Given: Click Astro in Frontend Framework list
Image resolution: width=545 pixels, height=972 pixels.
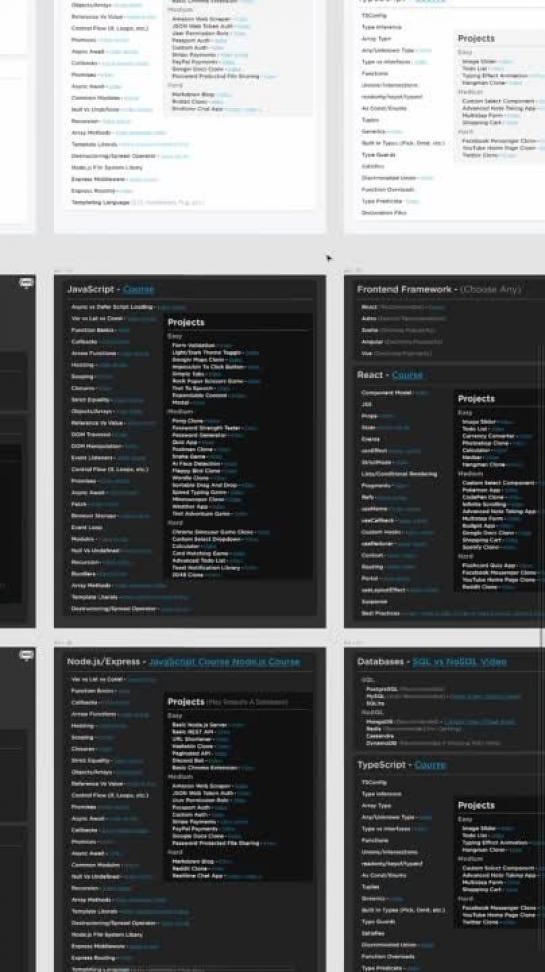Looking at the screenshot, I should click(369, 319).
